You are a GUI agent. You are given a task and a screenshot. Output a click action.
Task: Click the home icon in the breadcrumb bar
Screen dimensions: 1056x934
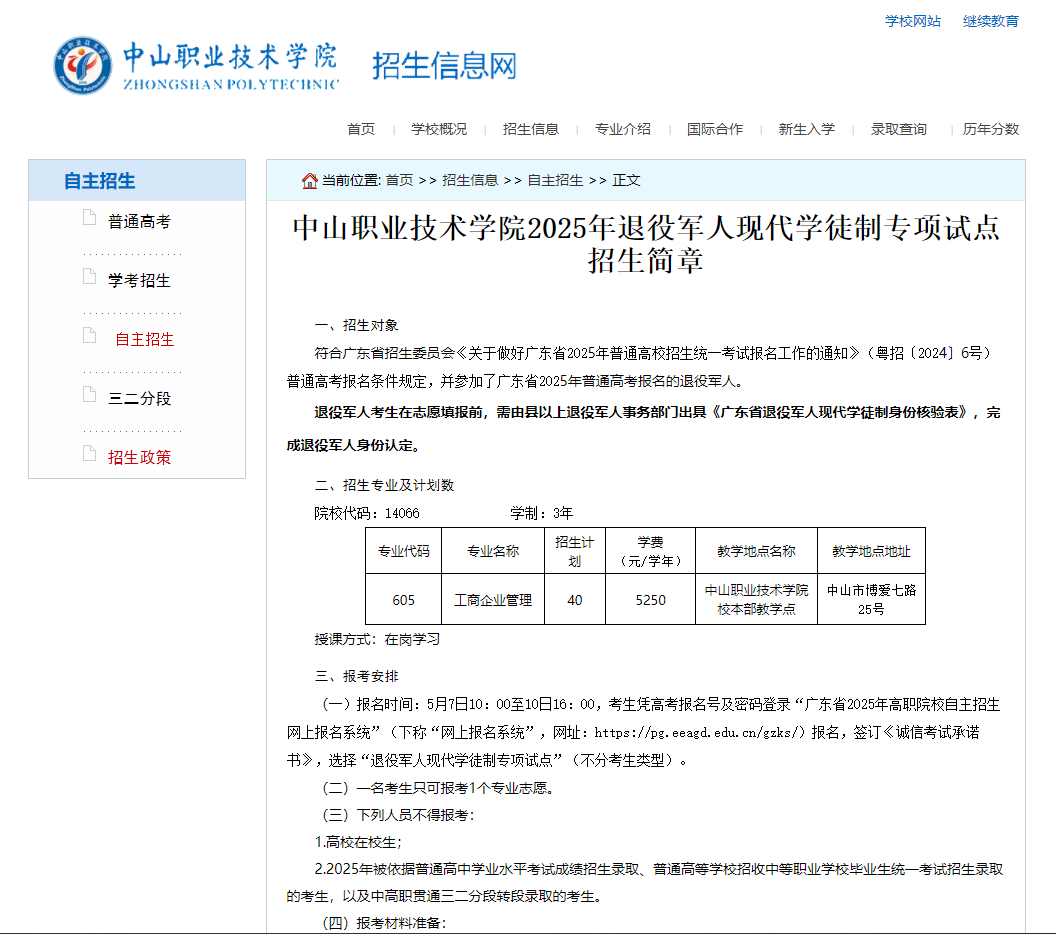tap(308, 180)
